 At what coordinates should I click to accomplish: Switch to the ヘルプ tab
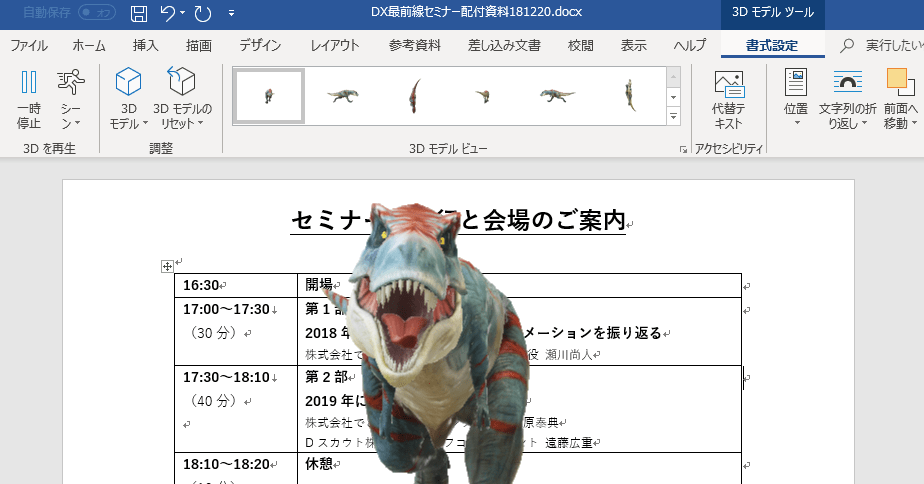click(x=689, y=45)
